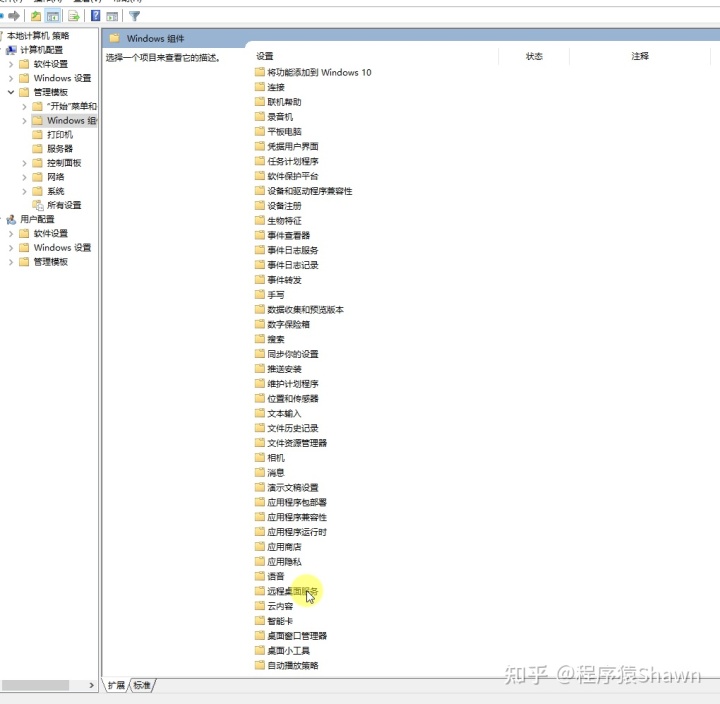Expand the 控制面板 tree node
The height and width of the screenshot is (704, 720).
24,163
